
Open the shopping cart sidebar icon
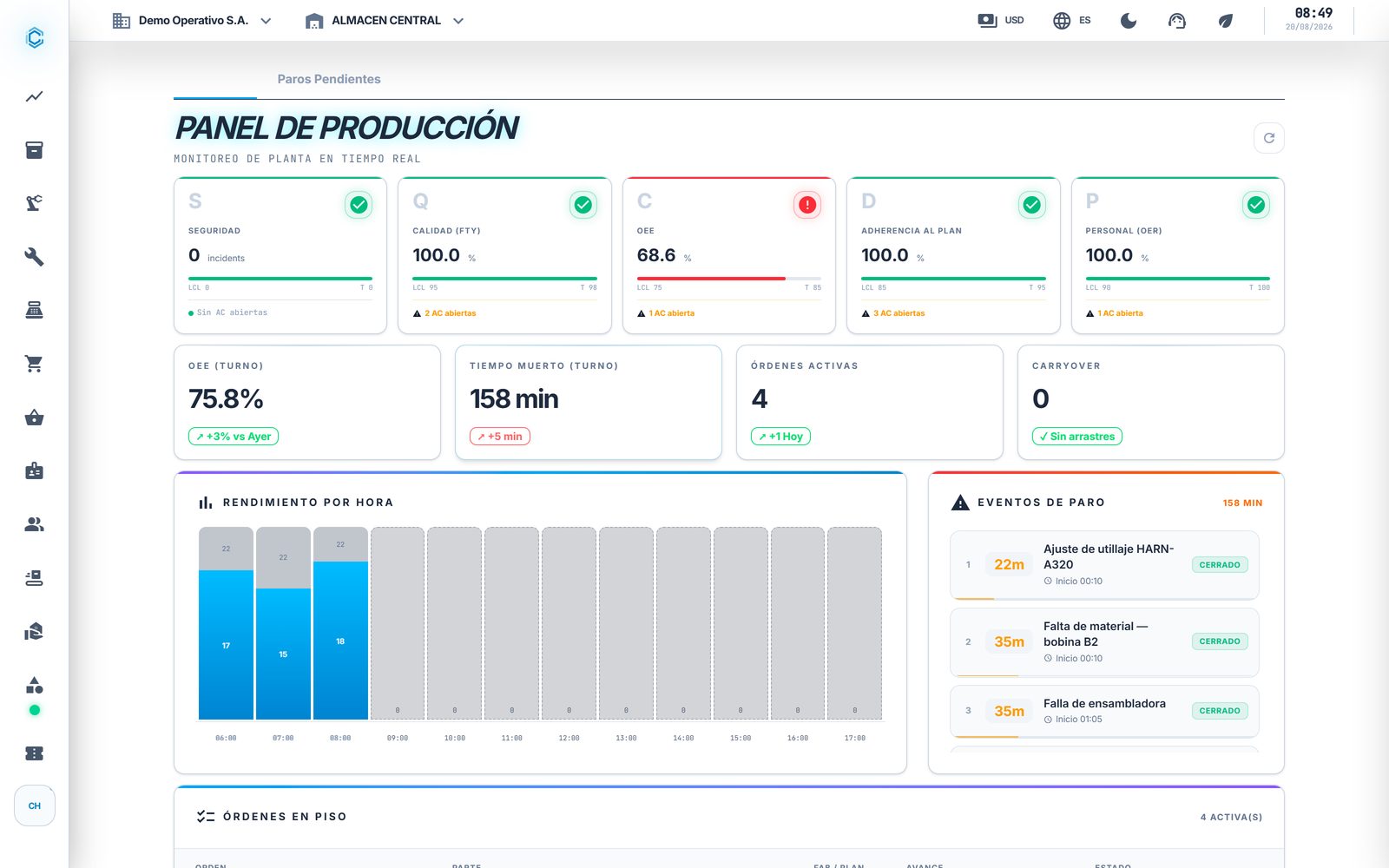pos(34,364)
